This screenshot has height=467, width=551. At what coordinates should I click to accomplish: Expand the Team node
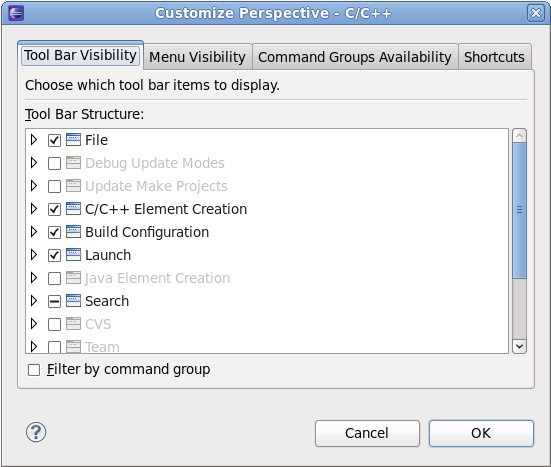pyautogui.click(x=34, y=346)
